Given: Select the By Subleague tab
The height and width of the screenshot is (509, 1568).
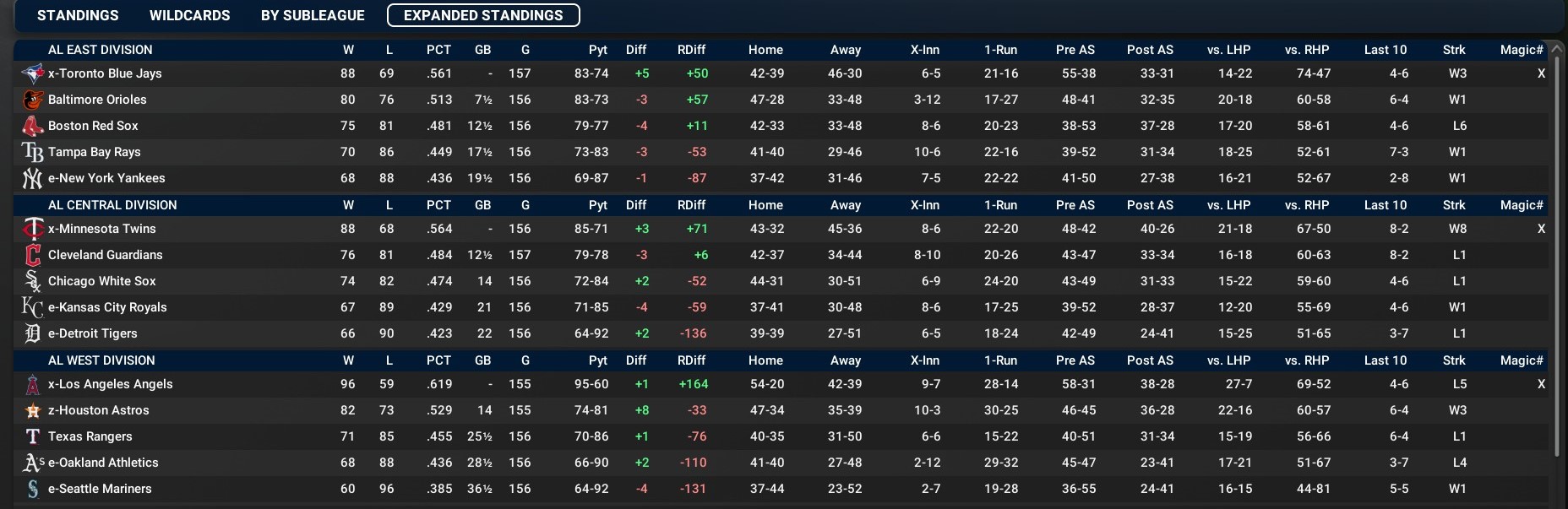Looking at the screenshot, I should tap(313, 15).
